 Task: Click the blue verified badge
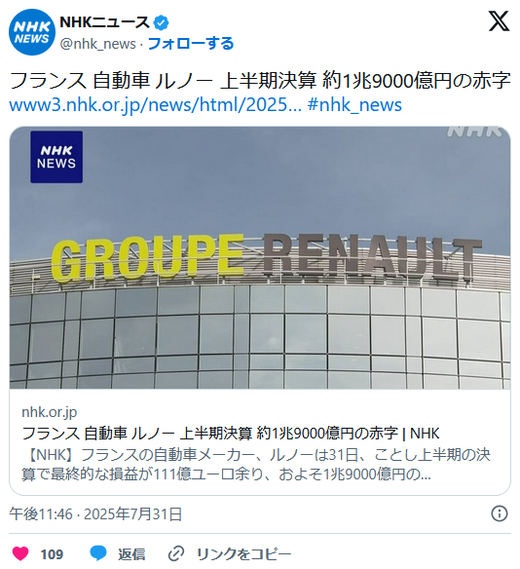[x=161, y=23]
